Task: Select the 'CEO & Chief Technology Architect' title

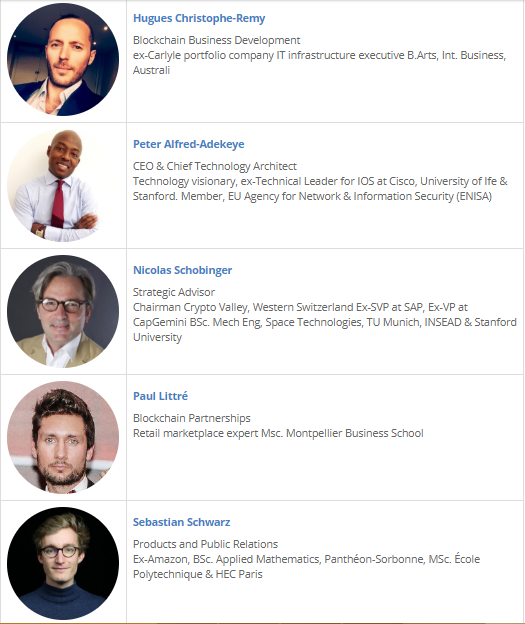Action: 215,166
